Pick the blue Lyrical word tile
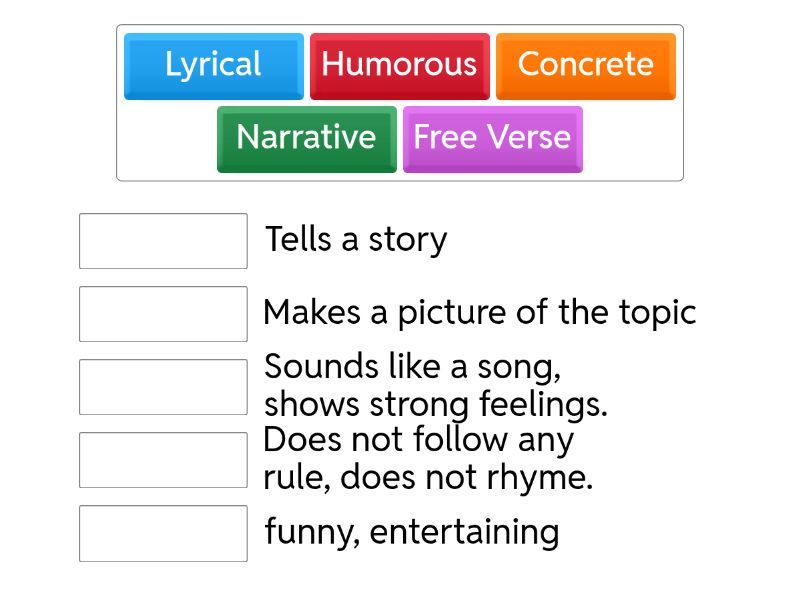The height and width of the screenshot is (600, 800). (213, 65)
